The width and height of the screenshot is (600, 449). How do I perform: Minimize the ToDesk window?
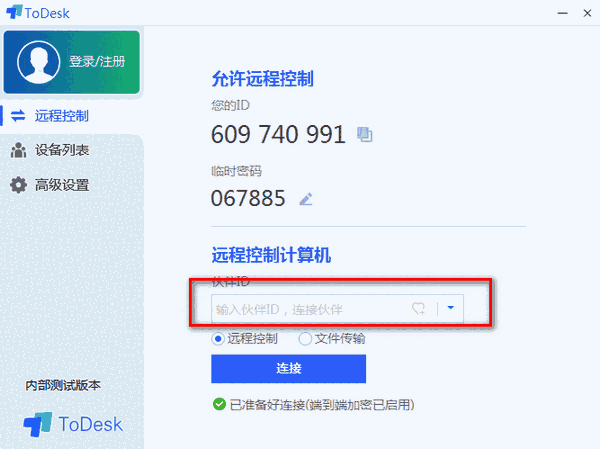[562, 13]
